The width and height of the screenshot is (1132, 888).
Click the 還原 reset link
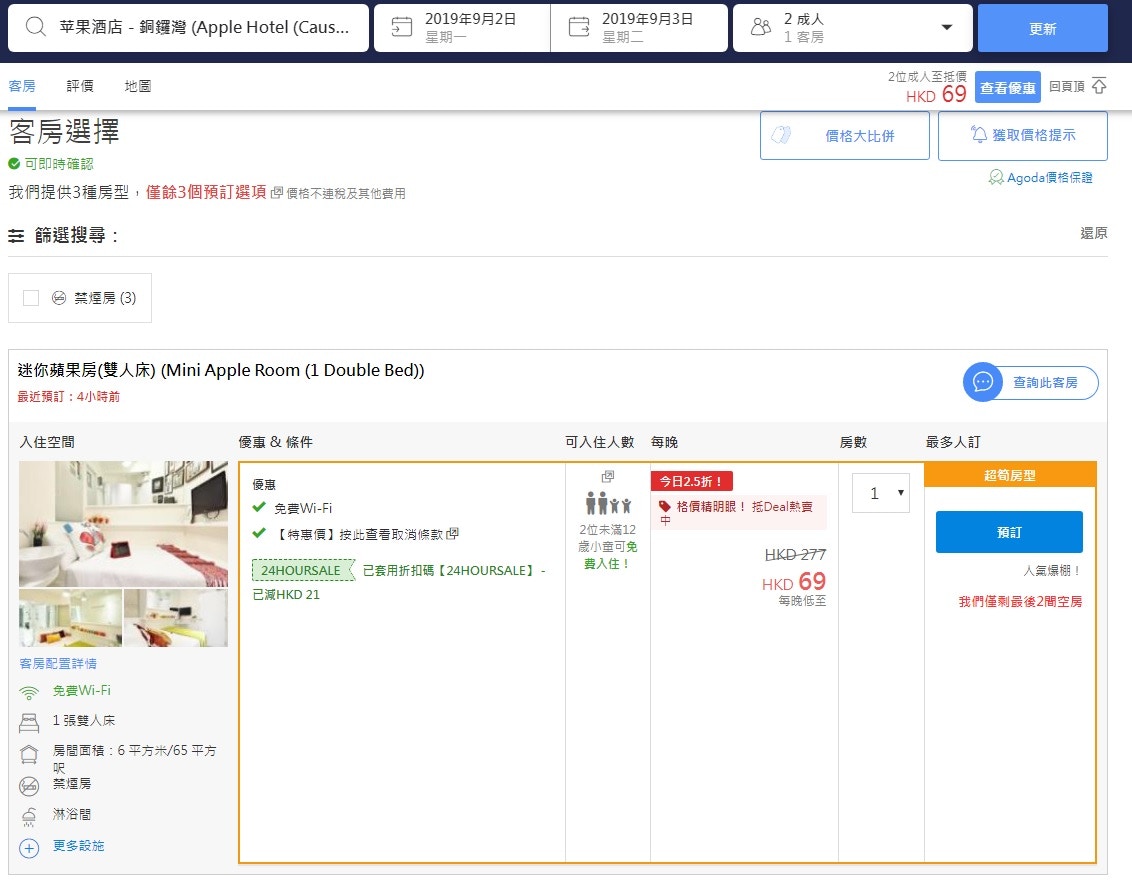tap(1094, 233)
